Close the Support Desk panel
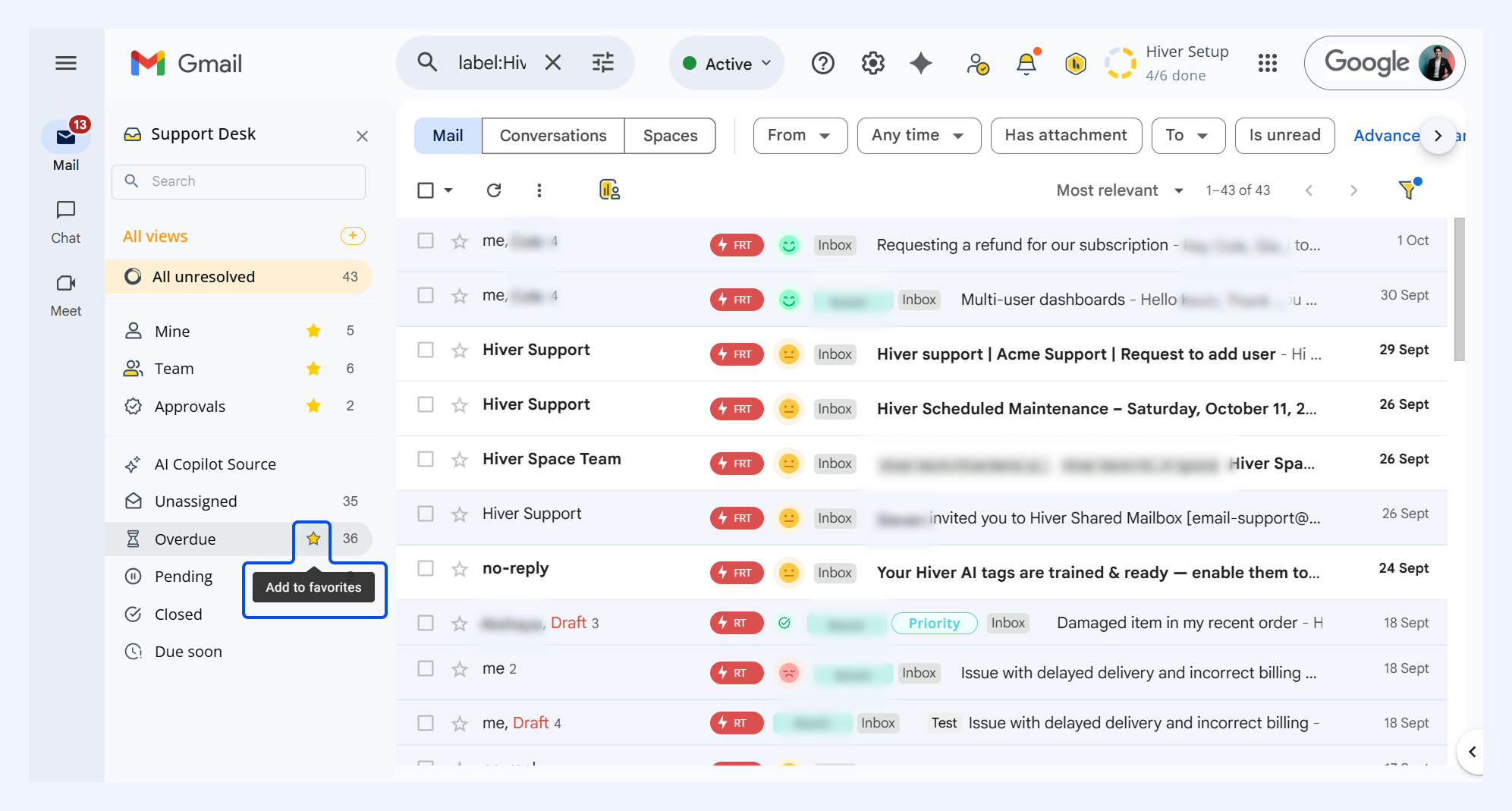Screen dimensions: 1512x811 tap(362, 136)
